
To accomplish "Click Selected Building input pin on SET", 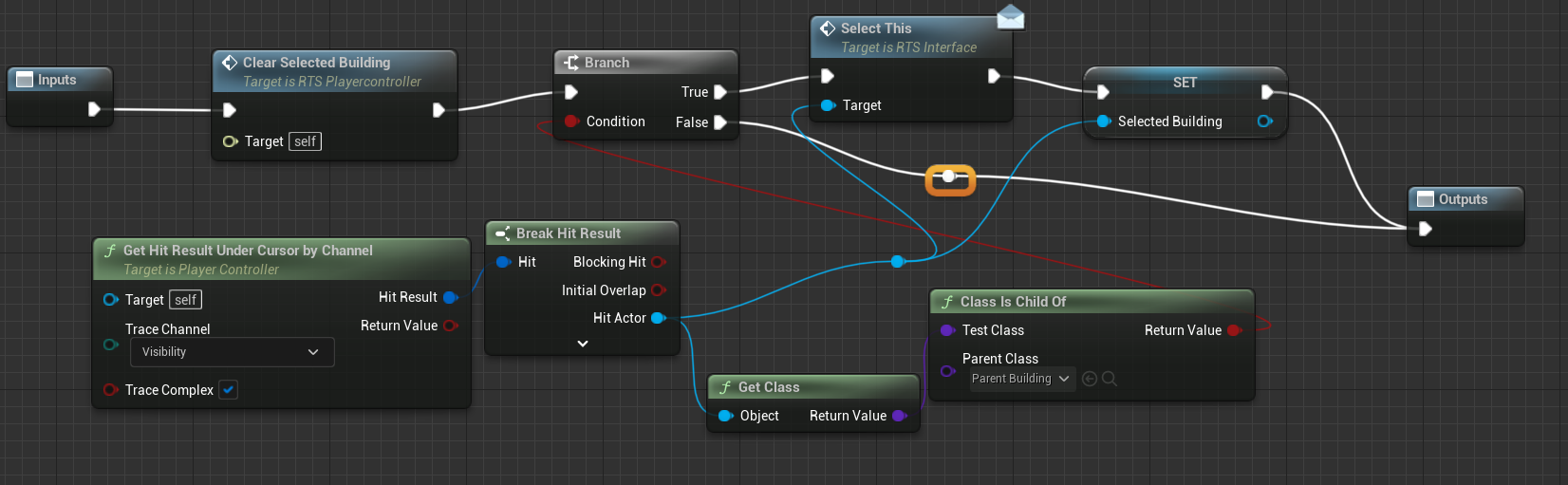I will 1103,121.
